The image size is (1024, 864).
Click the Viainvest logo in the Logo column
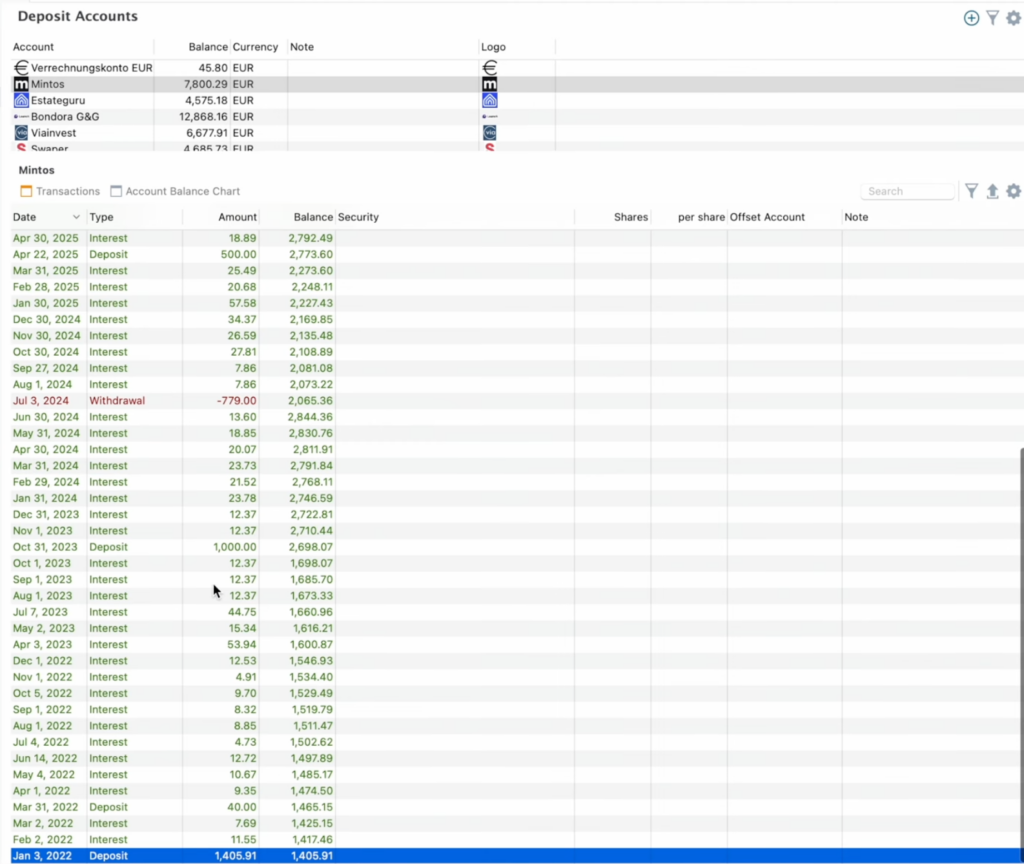click(x=490, y=133)
